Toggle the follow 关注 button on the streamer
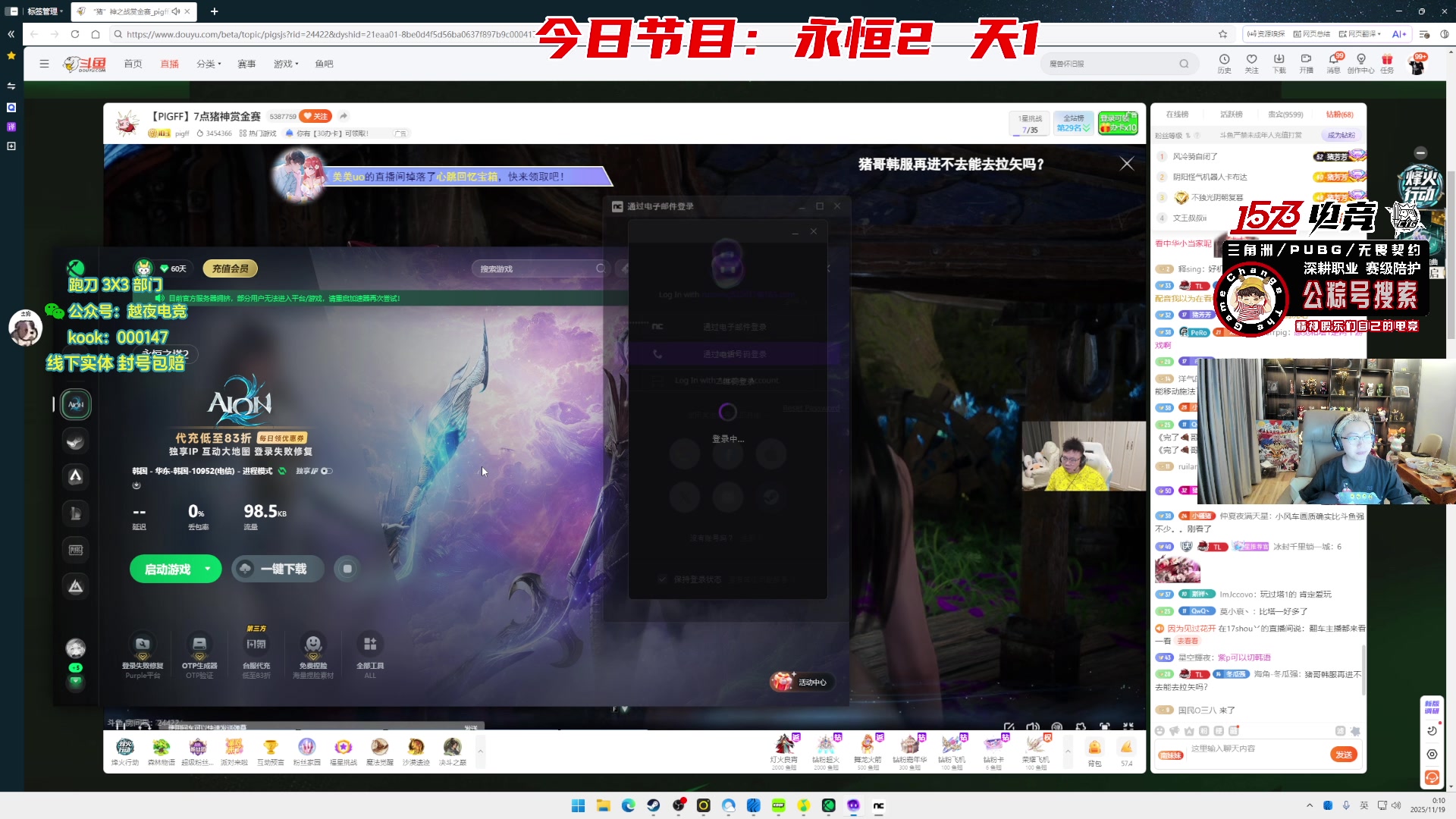Viewport: 1456px width, 819px height. (315, 116)
